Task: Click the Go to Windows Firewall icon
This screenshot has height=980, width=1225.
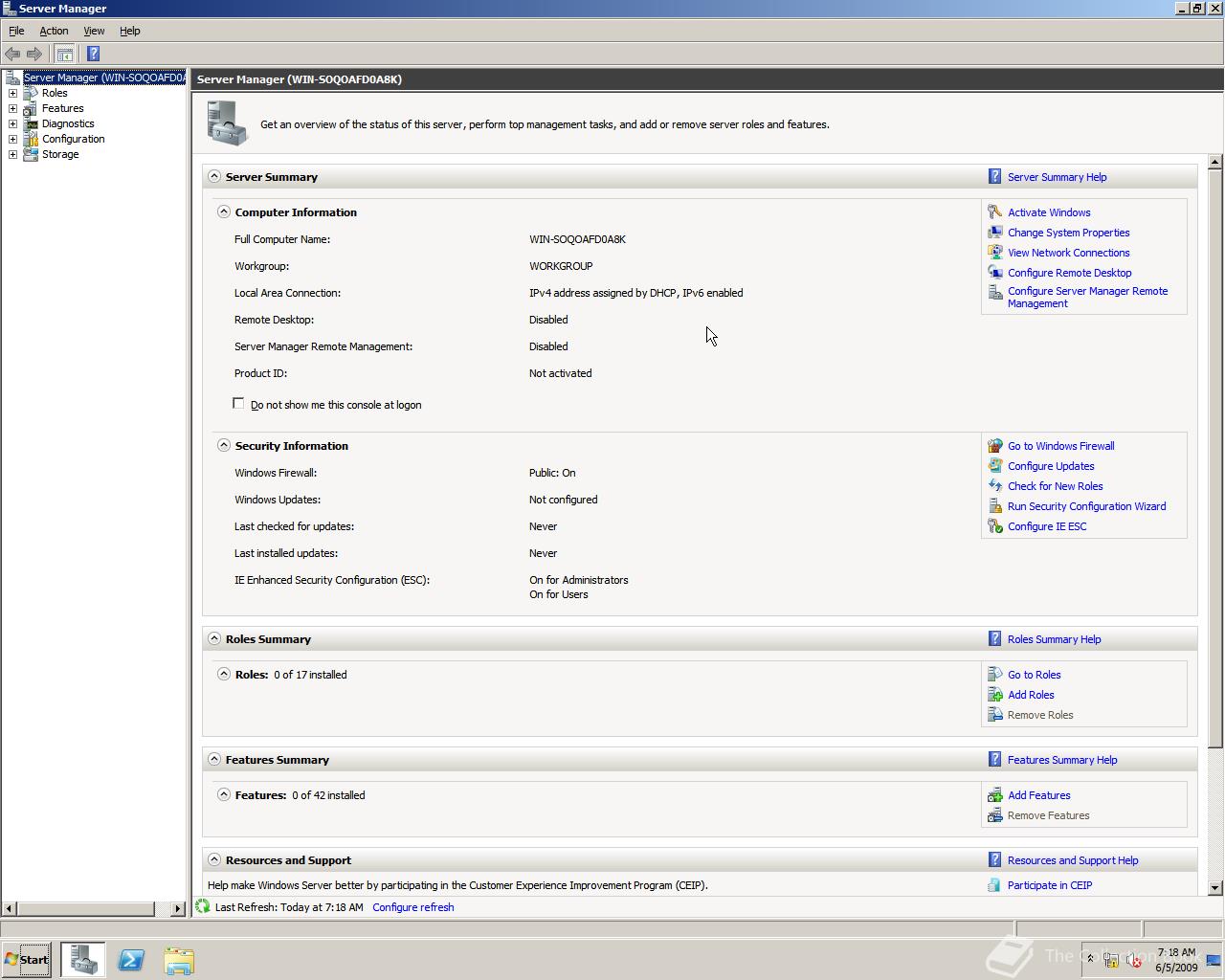Action: pos(995,446)
